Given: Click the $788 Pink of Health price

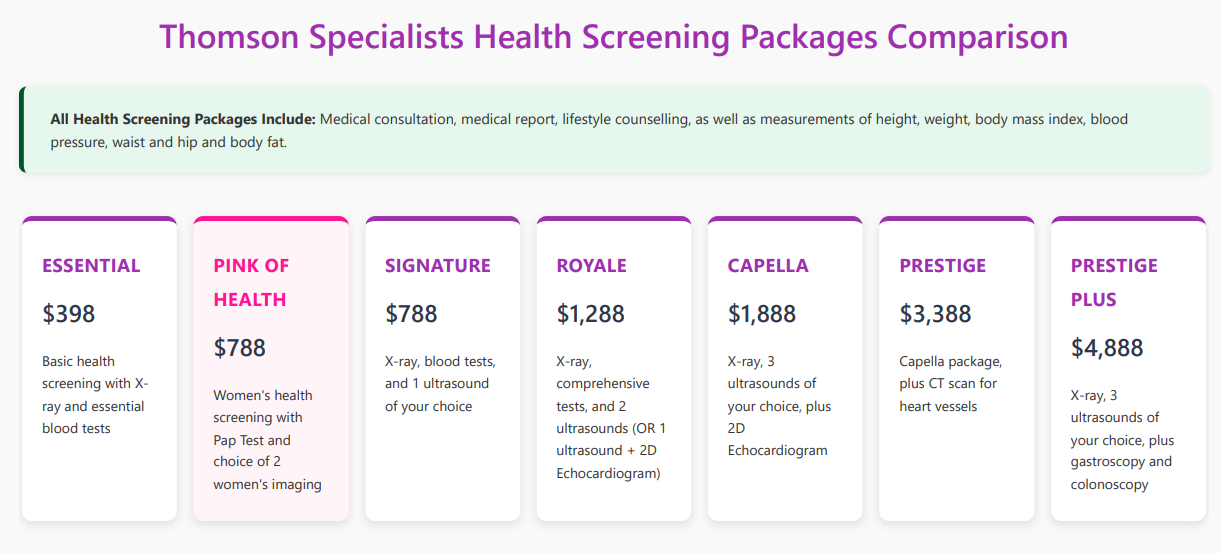Looking at the screenshot, I should coord(240,347).
